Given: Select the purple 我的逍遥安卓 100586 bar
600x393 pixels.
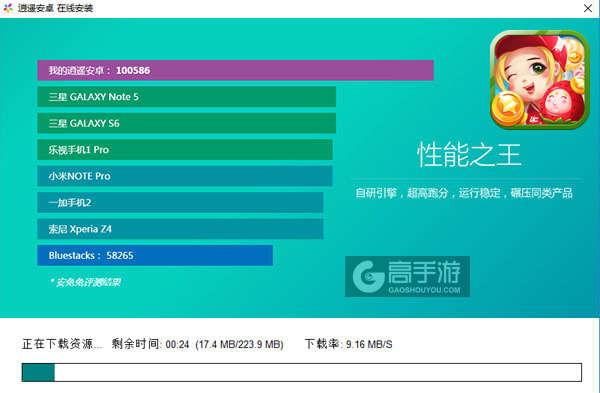Looking at the screenshot, I should click(x=235, y=70).
